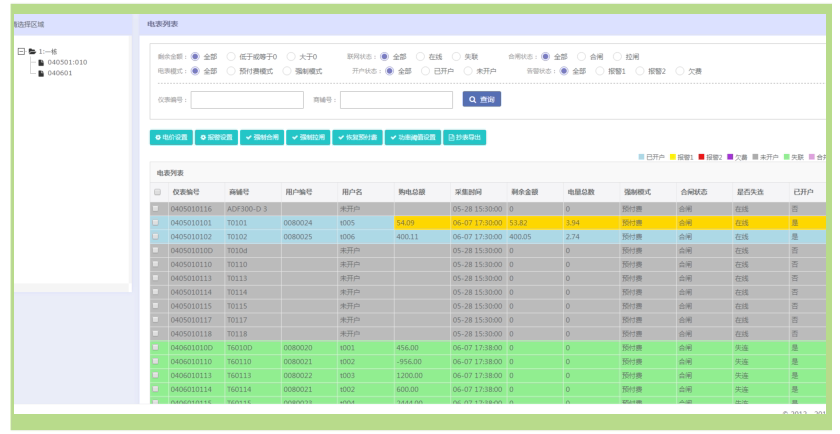This screenshot has width=840, height=434.
Task: Choose 在线 network status radio
Action: (421, 56)
